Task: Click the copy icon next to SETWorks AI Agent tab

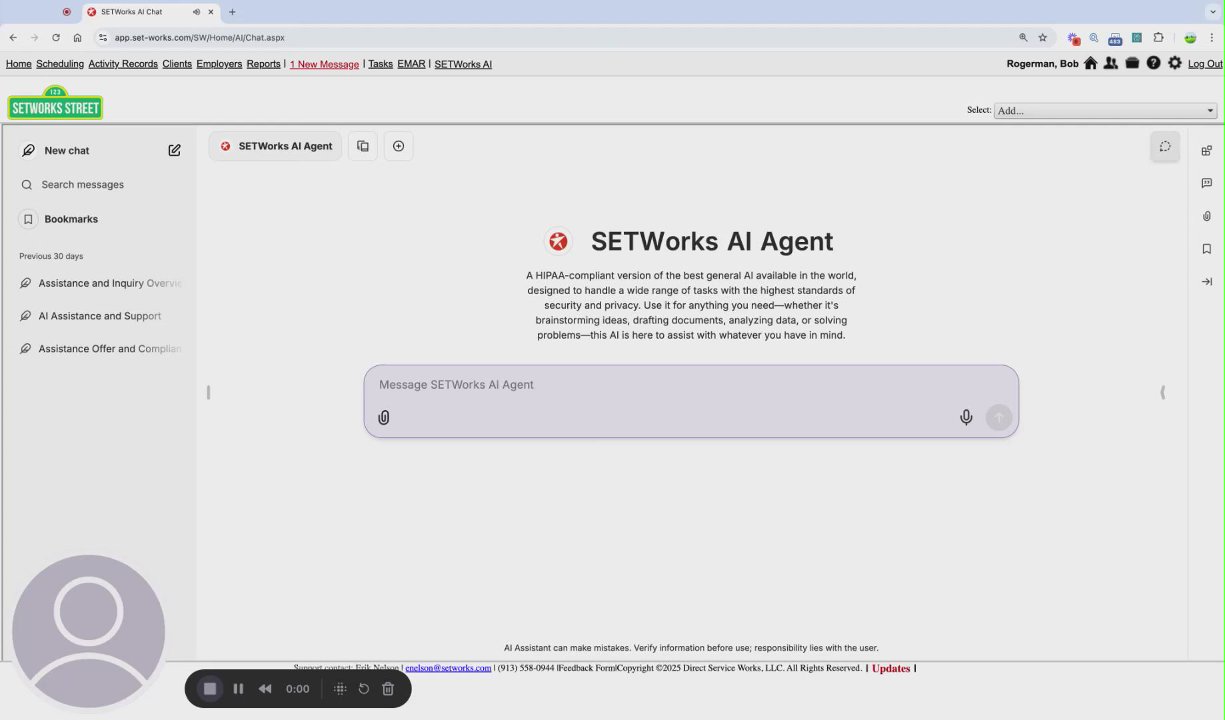Action: point(363,146)
